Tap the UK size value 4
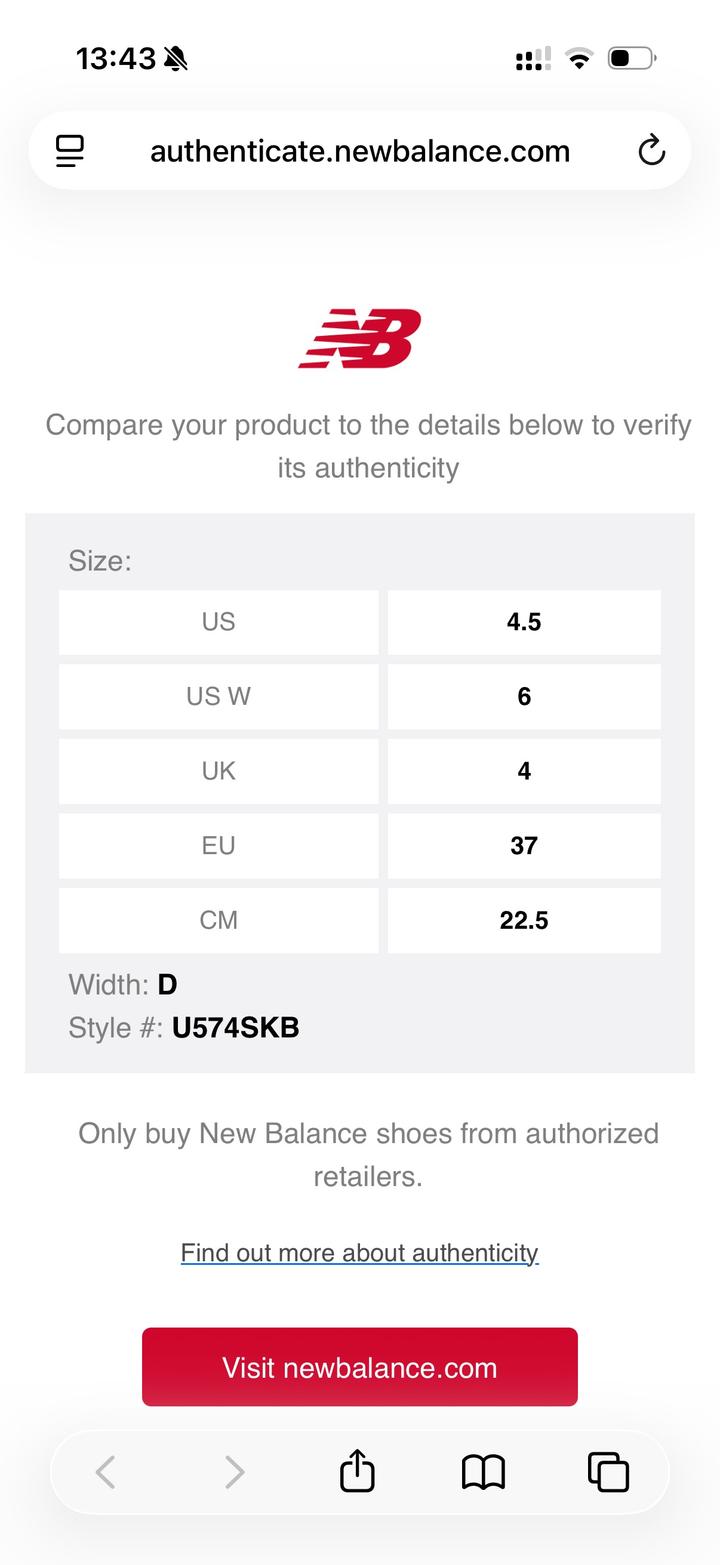The width and height of the screenshot is (720, 1565). coord(524,771)
